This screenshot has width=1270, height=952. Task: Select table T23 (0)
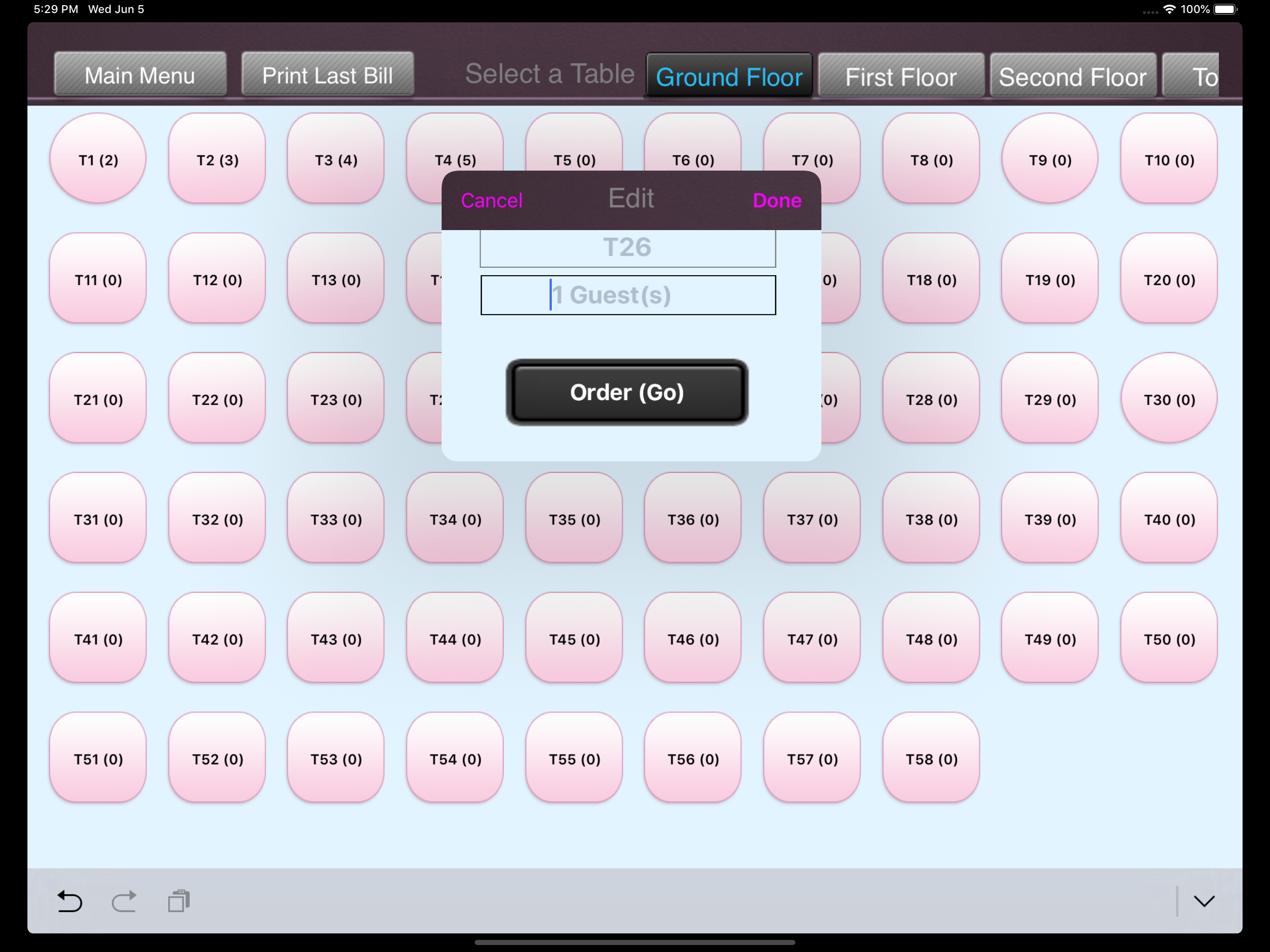tap(336, 397)
